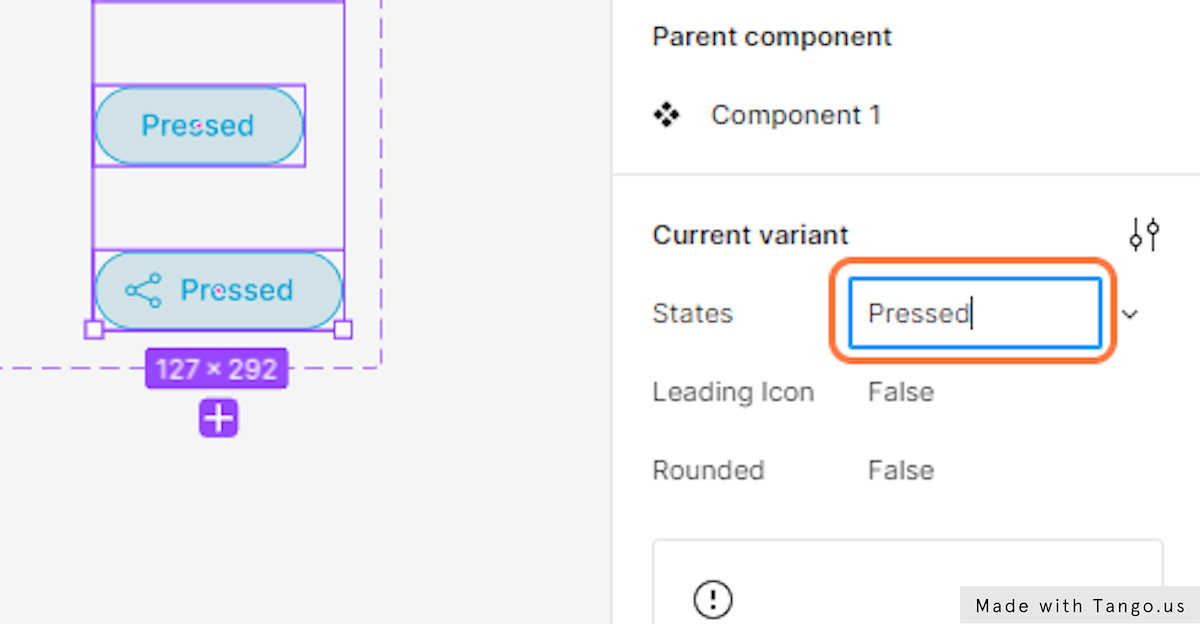Click the four-diamond component icon beside Component 1
This screenshot has width=1200, height=624.
pyautogui.click(x=666, y=115)
